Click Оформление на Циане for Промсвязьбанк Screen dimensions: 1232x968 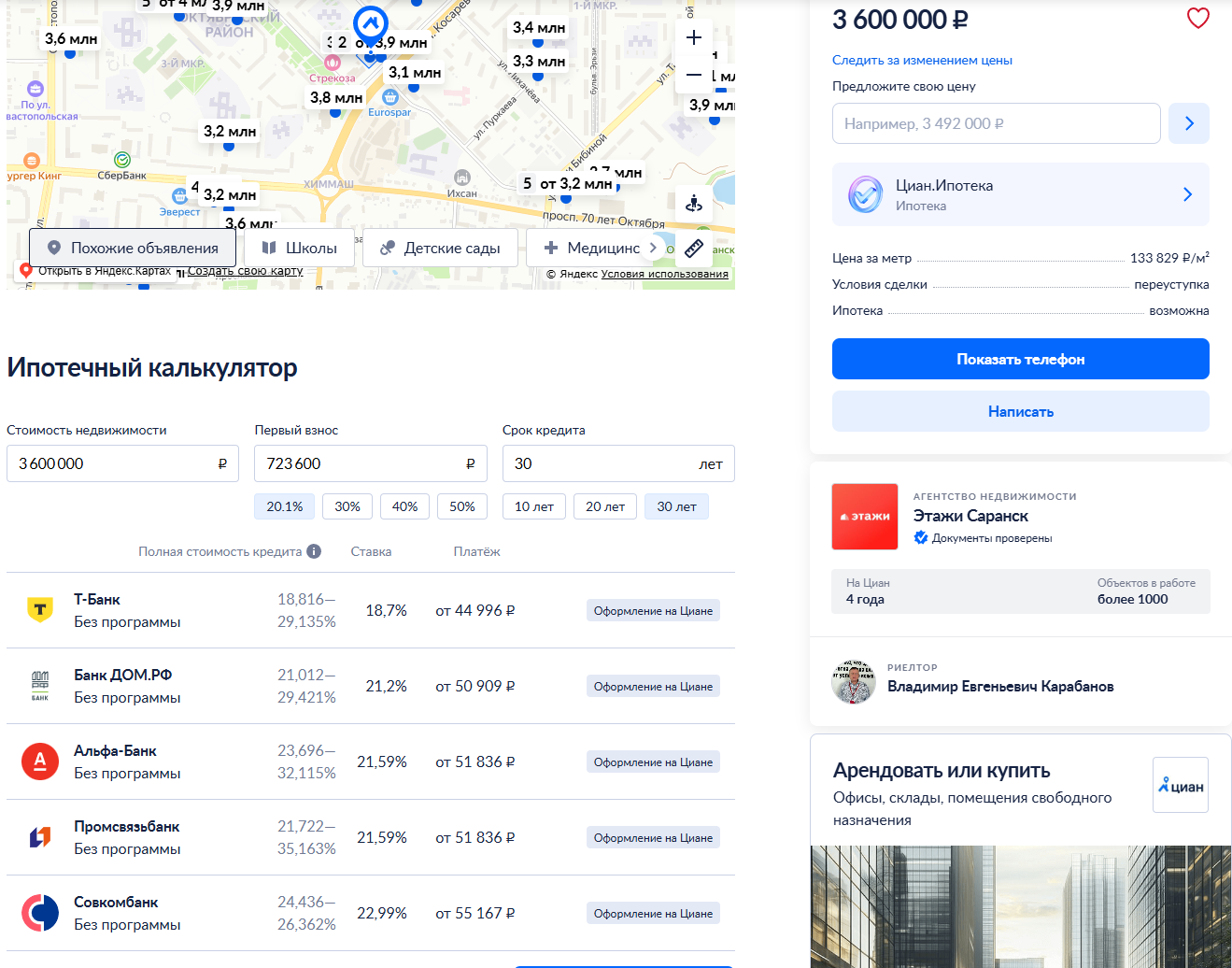pos(653,837)
